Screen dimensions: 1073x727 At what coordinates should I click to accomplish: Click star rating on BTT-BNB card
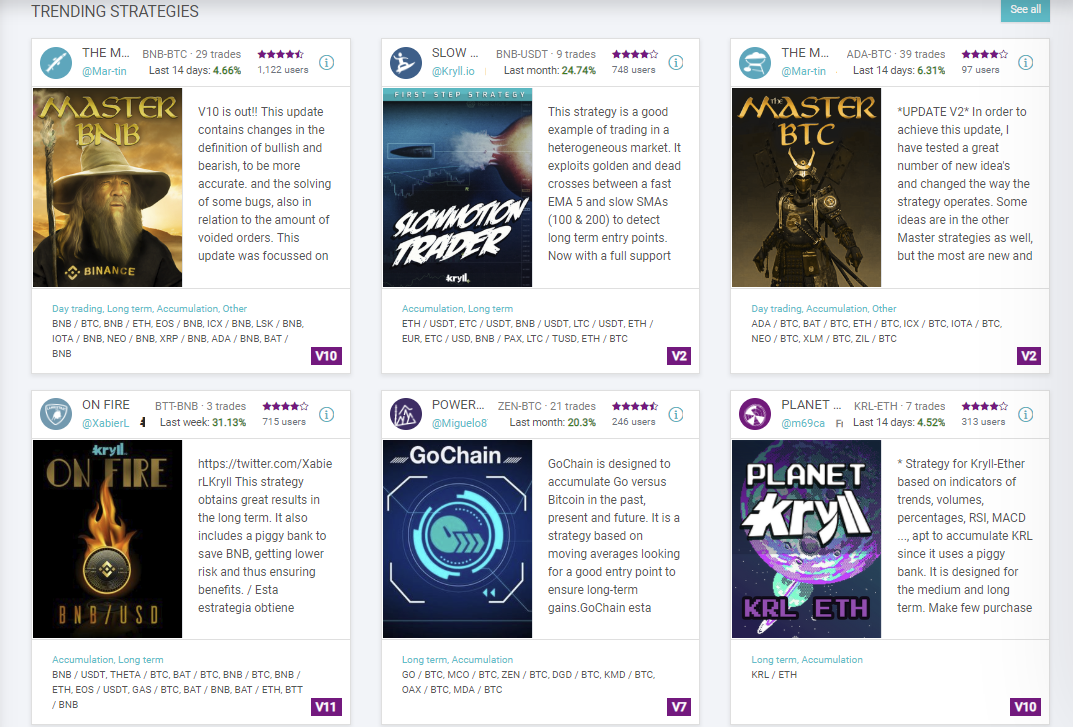pyautogui.click(x=285, y=406)
